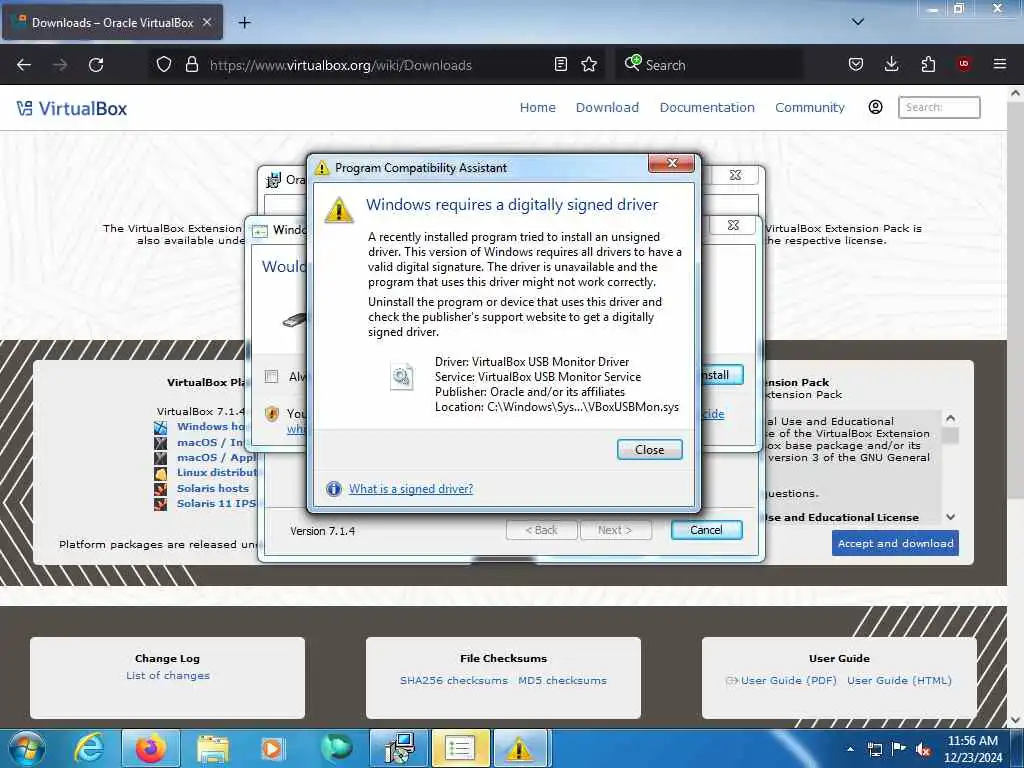Open the Firefox hamburger application menu

click(999, 65)
